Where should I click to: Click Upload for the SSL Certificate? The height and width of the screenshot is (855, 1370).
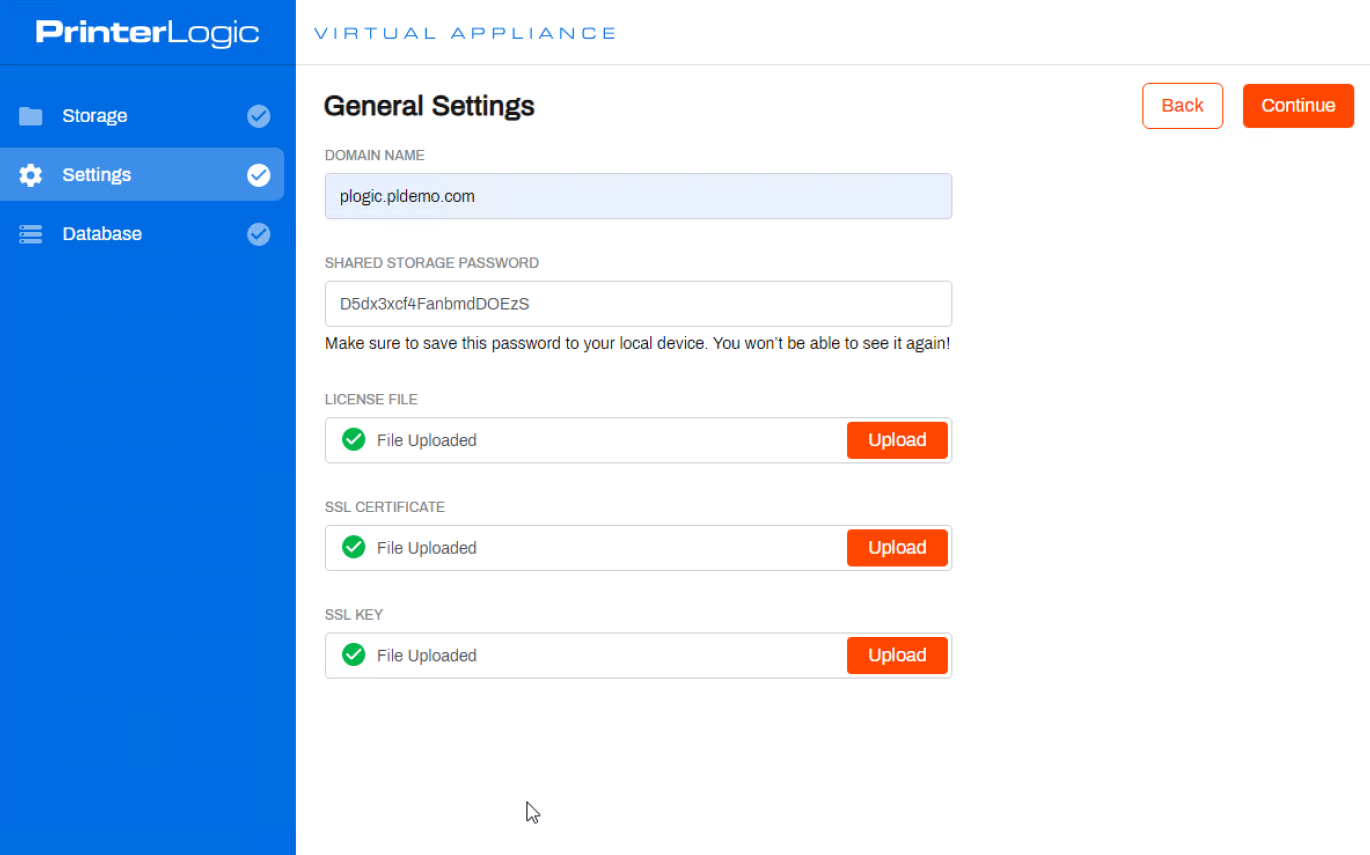point(896,547)
